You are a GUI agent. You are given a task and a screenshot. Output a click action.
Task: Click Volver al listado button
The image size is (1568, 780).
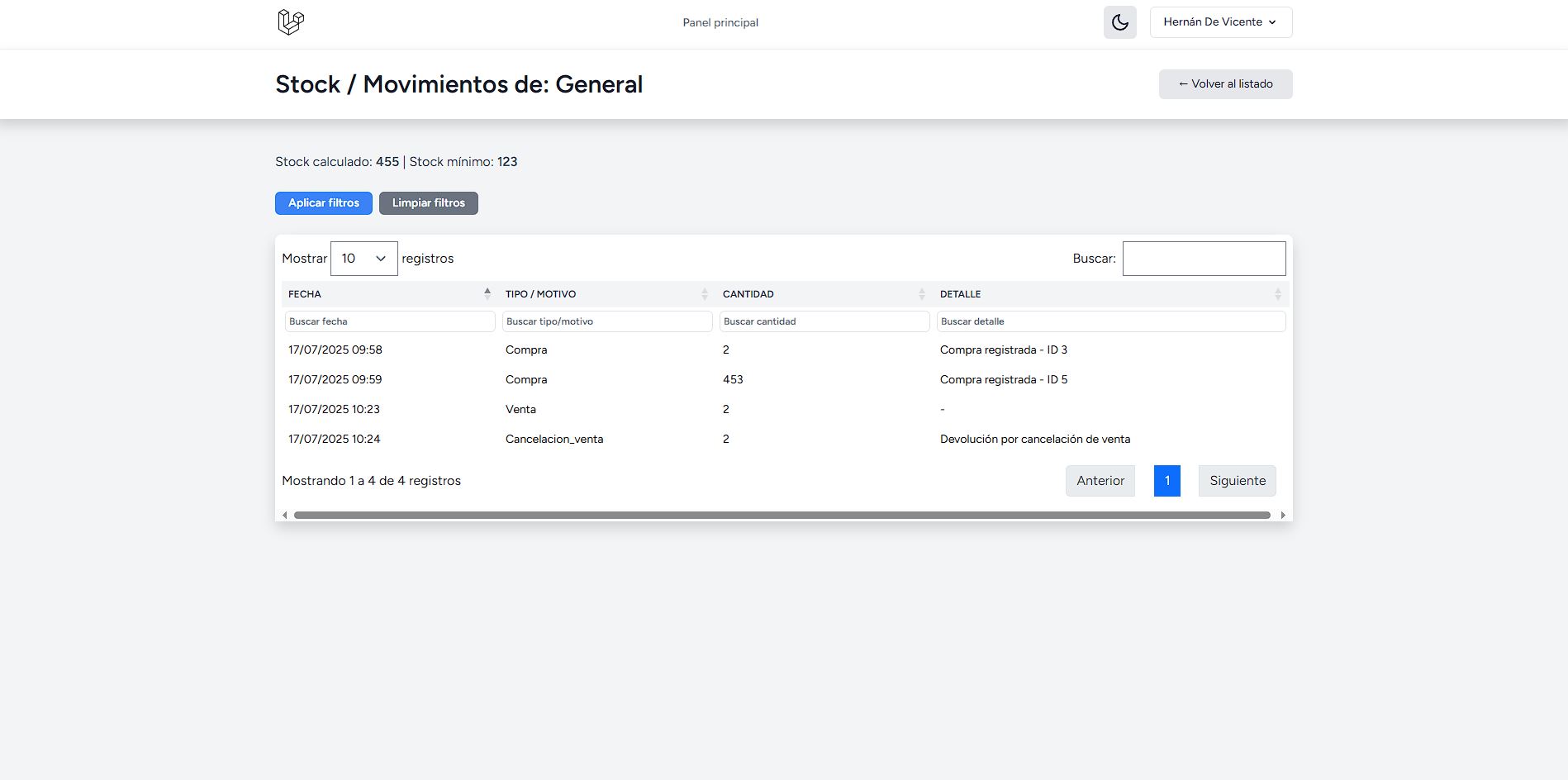1225,84
